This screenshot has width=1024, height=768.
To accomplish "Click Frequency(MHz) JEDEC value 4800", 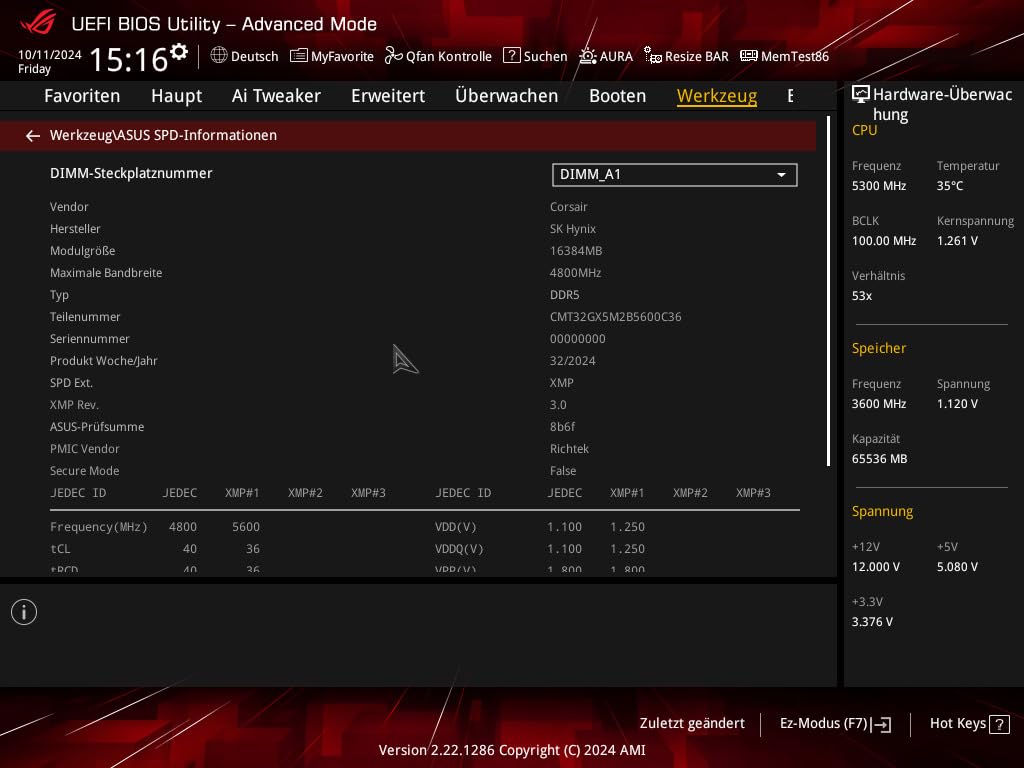I will coord(183,527).
